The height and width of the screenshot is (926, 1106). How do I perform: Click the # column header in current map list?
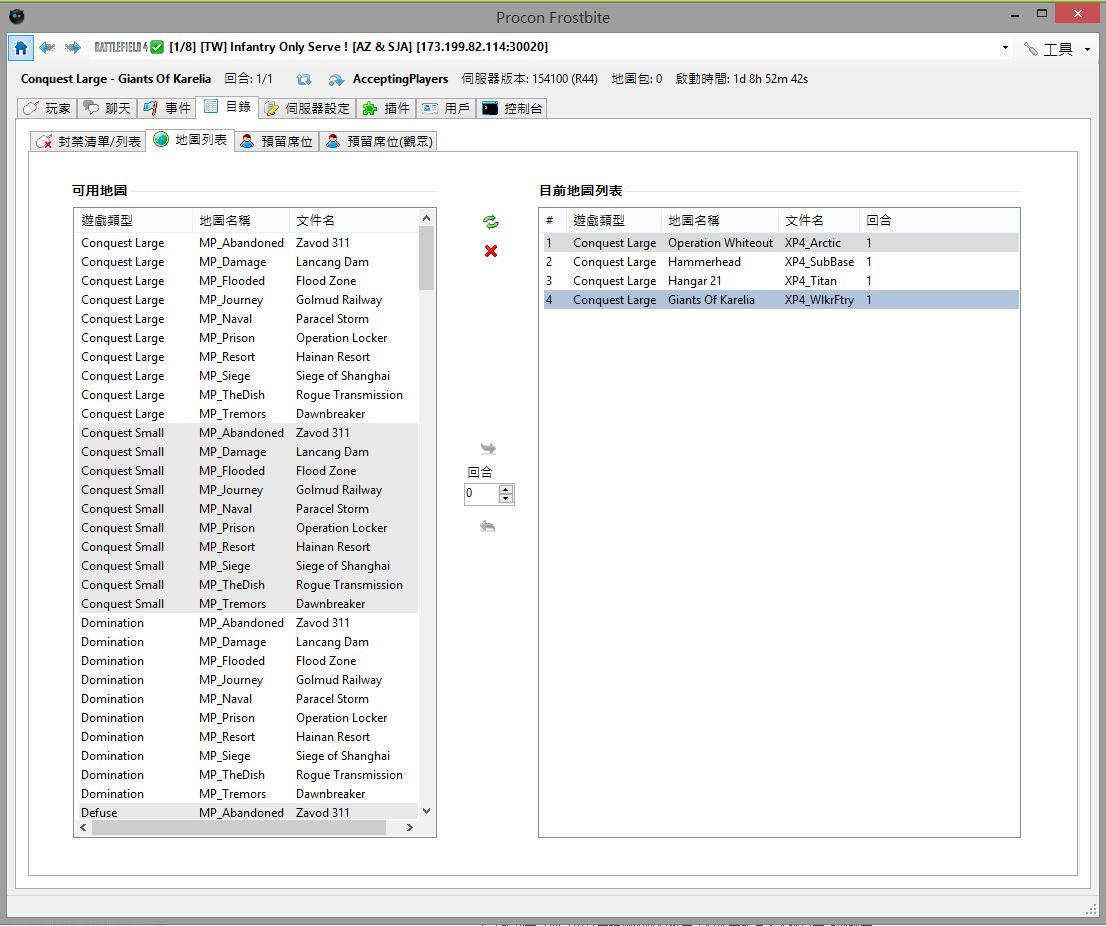tap(554, 220)
